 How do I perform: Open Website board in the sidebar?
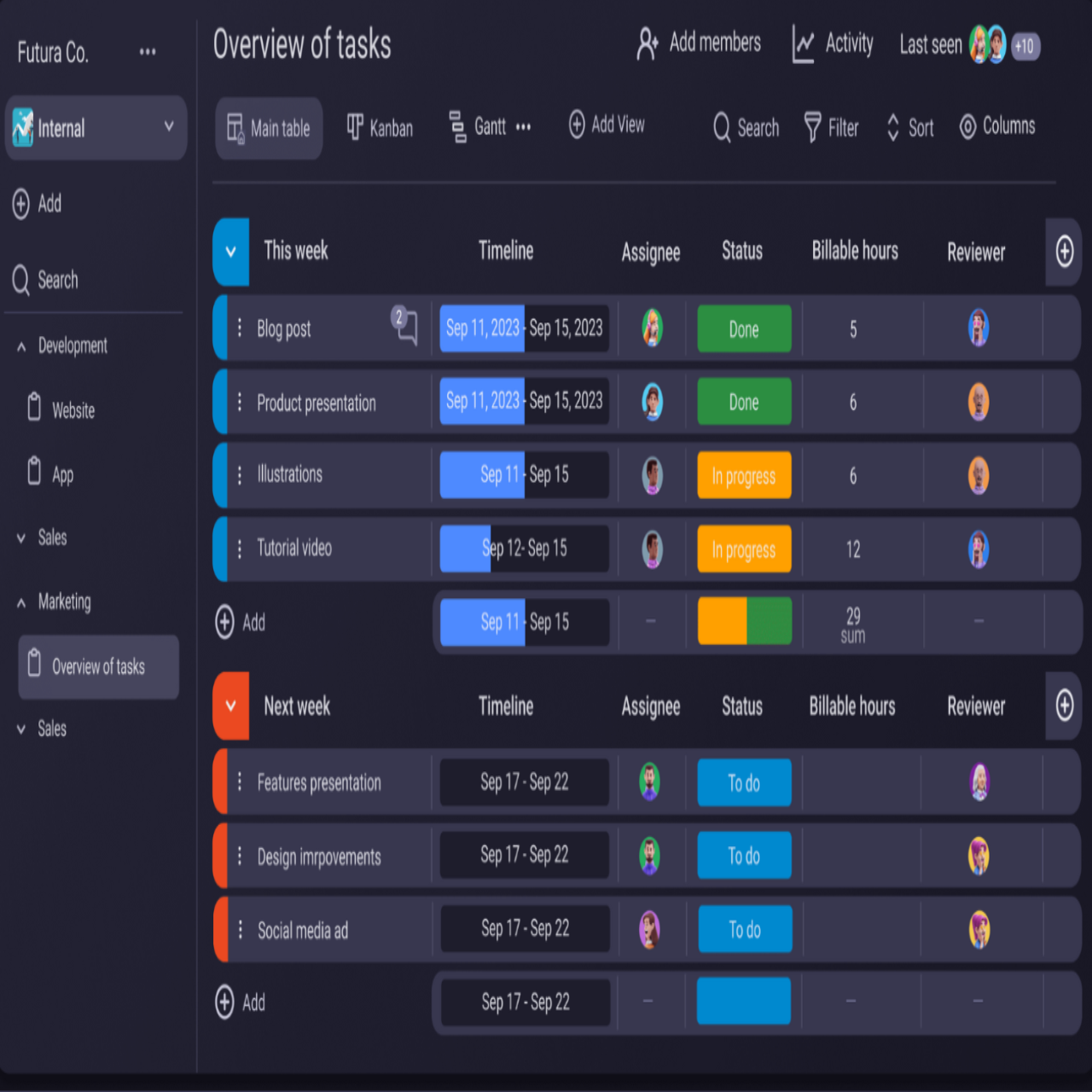point(73,410)
